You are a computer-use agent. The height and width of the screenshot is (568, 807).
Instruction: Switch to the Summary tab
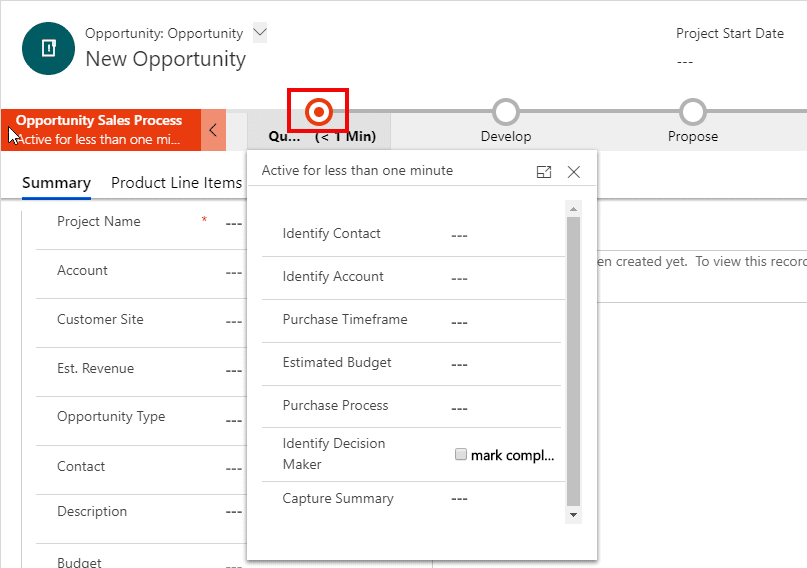56,183
